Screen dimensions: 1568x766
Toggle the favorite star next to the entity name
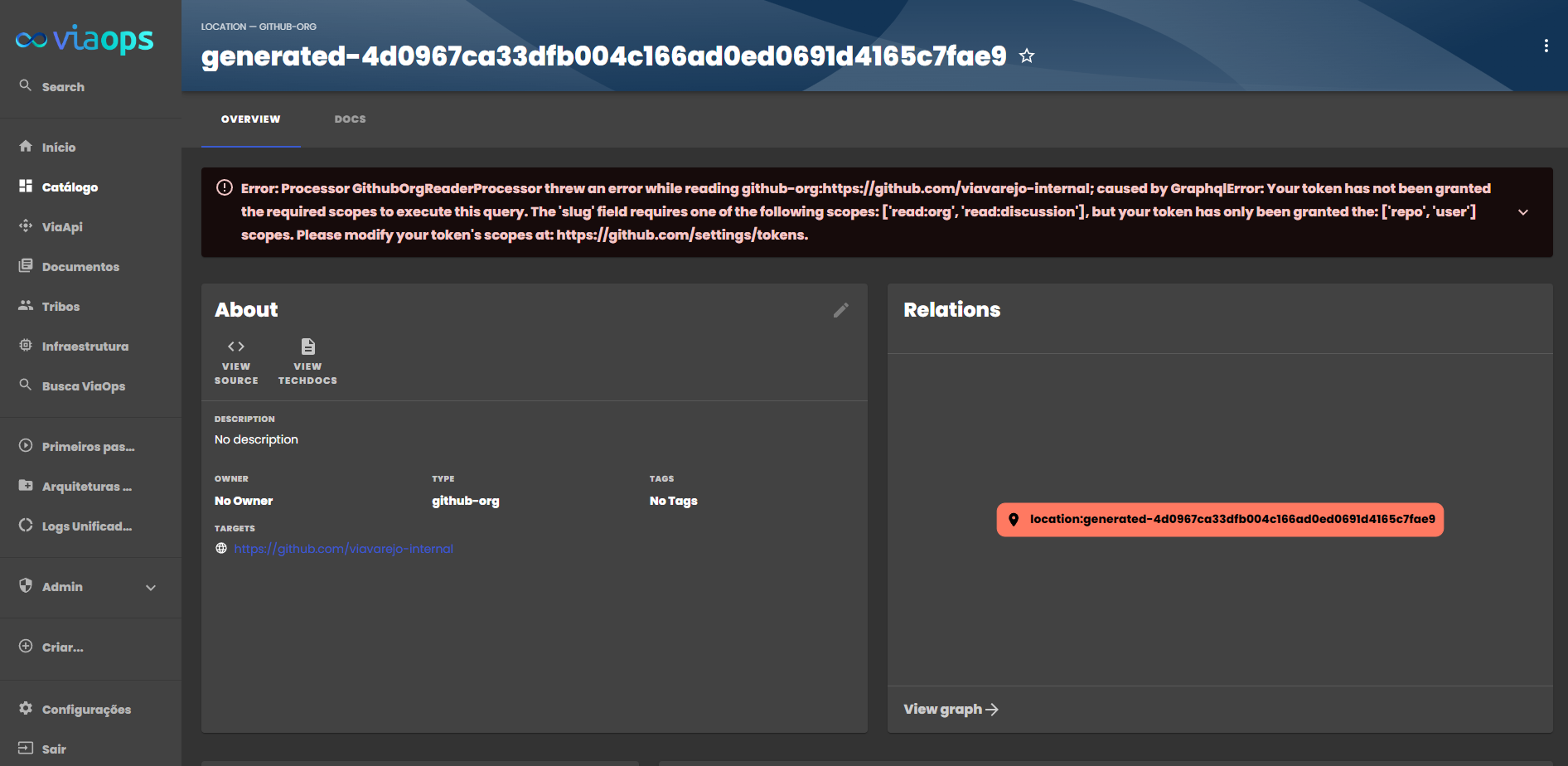(x=1026, y=56)
